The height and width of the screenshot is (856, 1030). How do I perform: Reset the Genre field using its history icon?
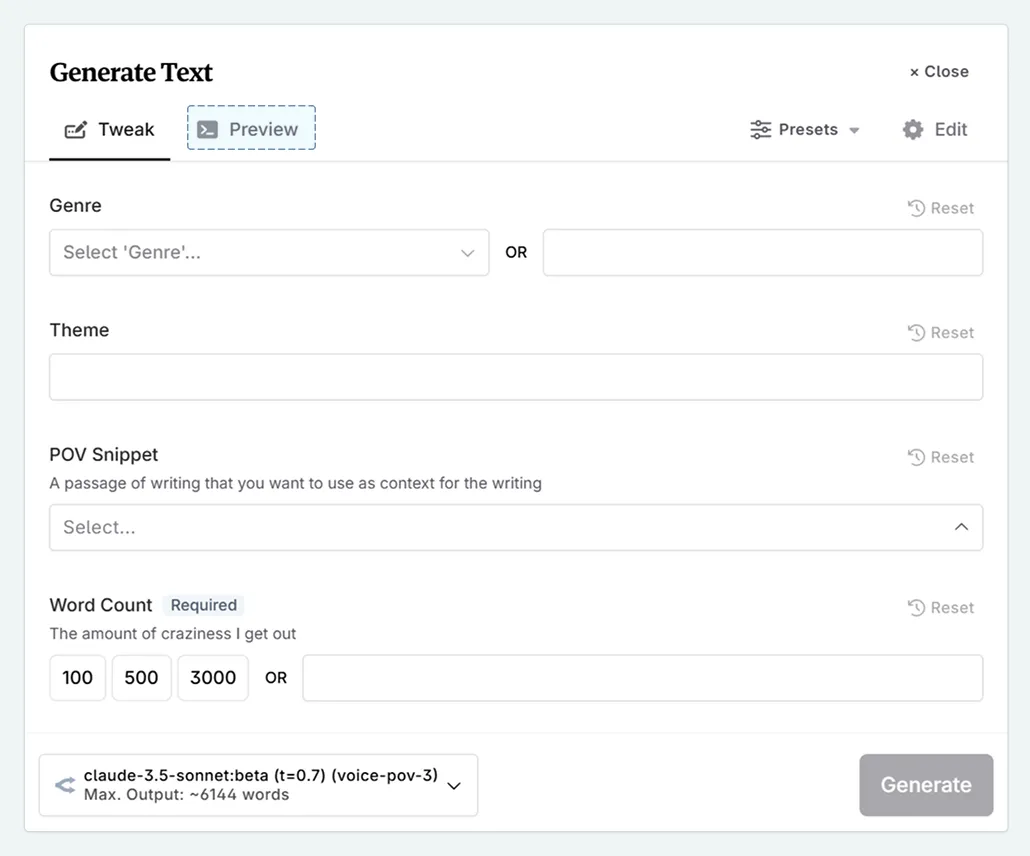[x=917, y=208]
